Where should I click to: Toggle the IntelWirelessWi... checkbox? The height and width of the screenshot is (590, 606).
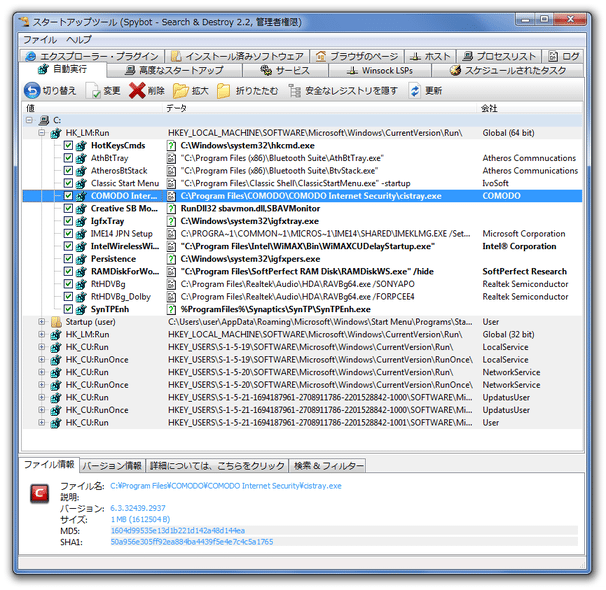(68, 246)
